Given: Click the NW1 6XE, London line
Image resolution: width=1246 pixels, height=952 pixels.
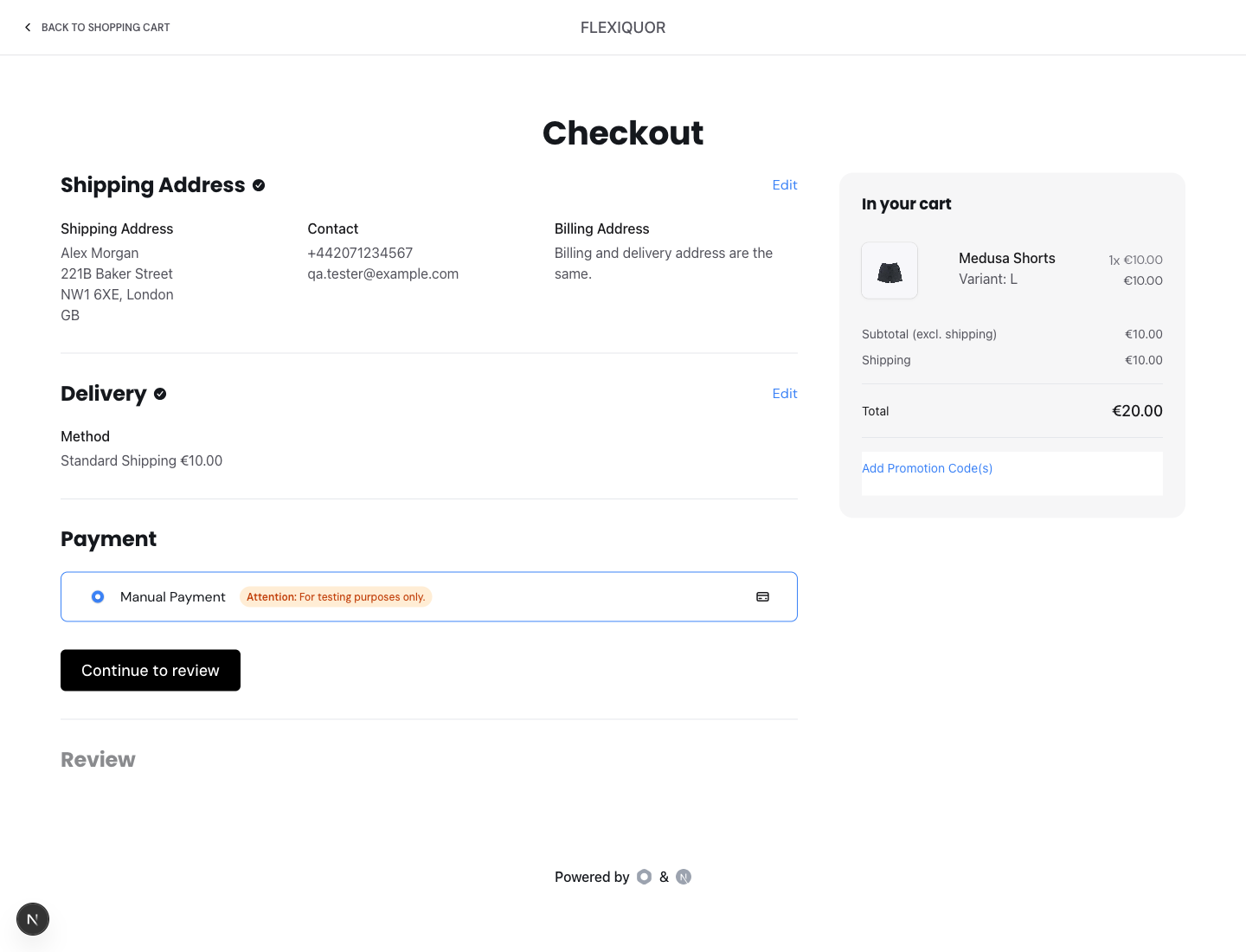Looking at the screenshot, I should click(x=117, y=294).
